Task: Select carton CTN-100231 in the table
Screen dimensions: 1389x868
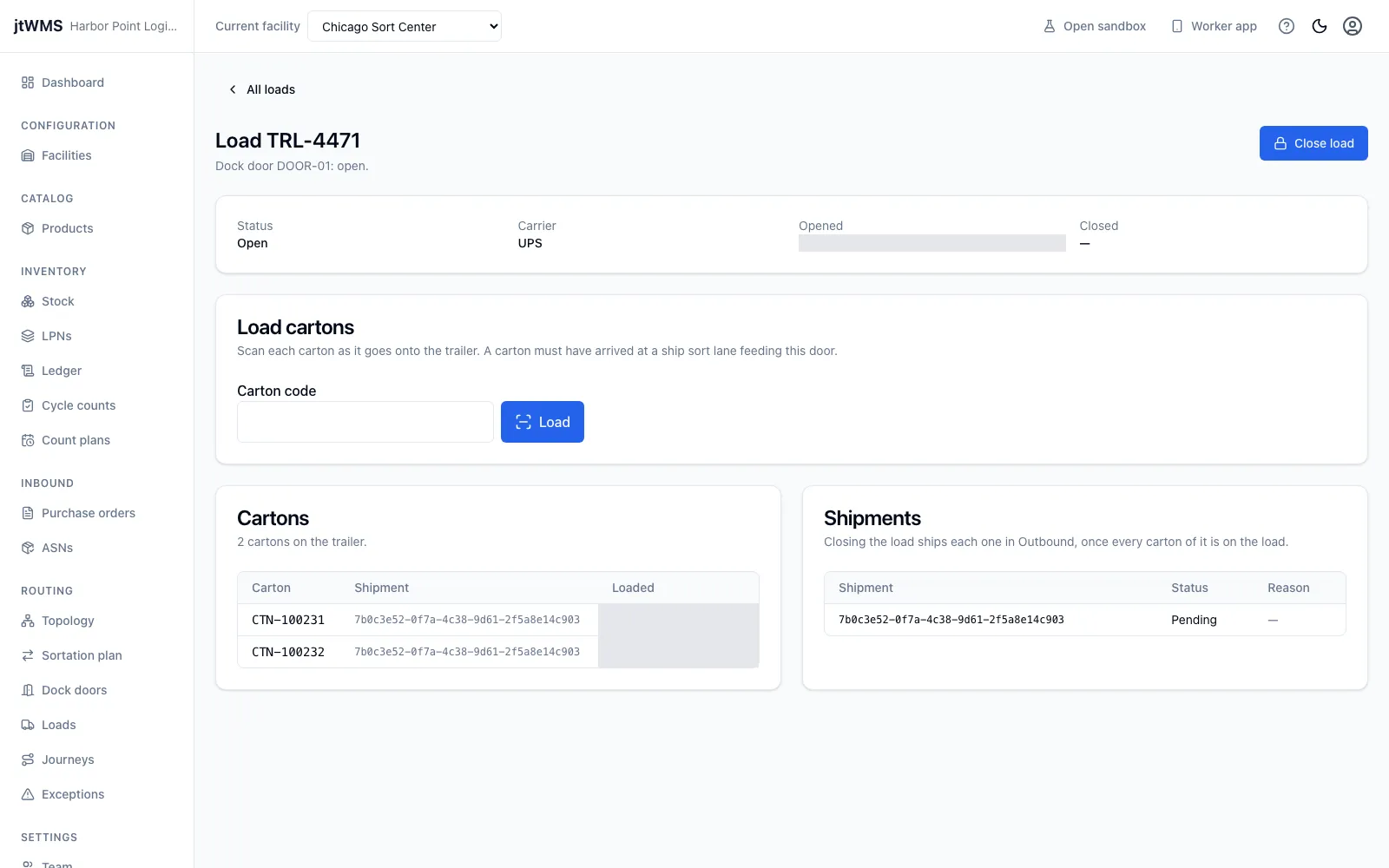Action: coord(288,620)
